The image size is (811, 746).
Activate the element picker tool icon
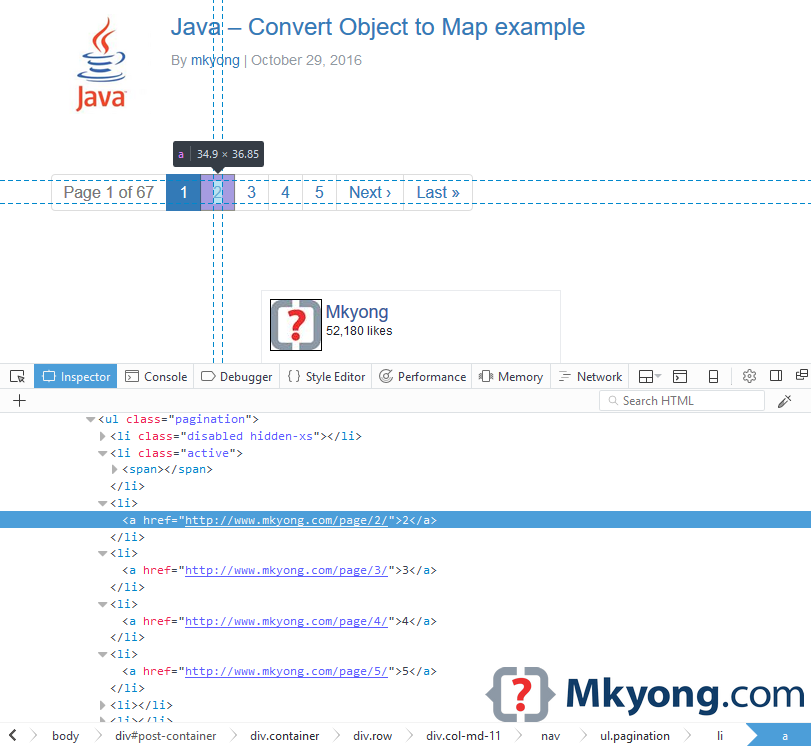[x=17, y=377]
